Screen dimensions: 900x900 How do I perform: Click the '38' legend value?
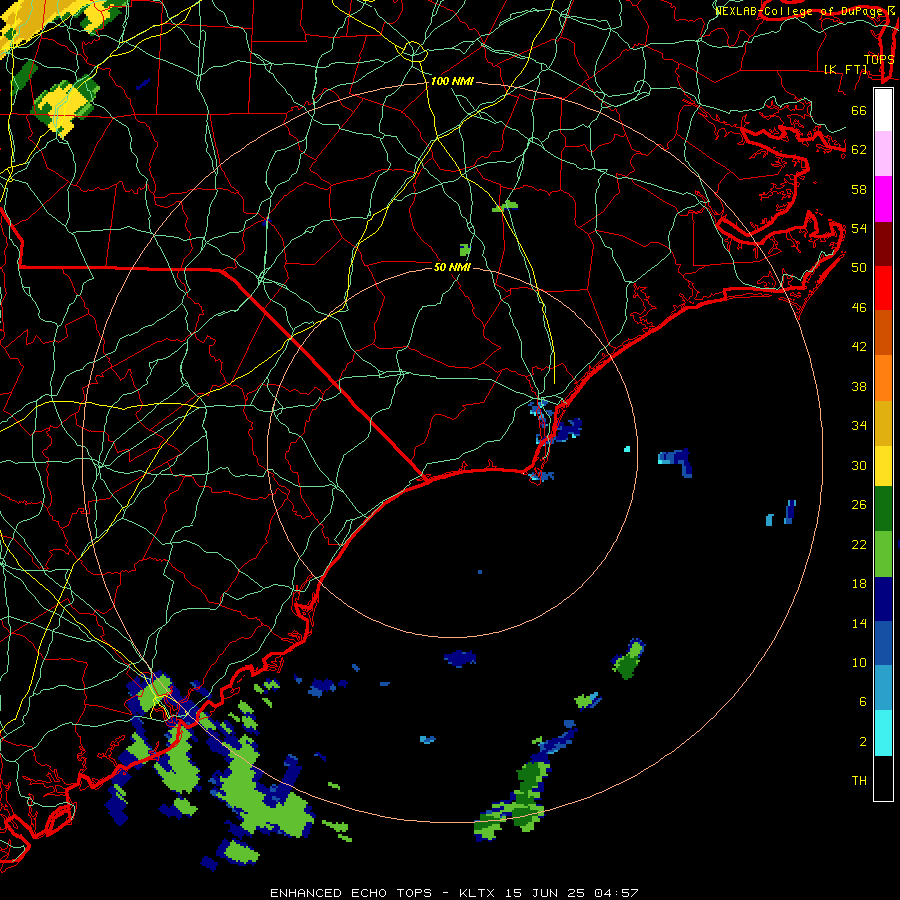pyautogui.click(x=859, y=386)
